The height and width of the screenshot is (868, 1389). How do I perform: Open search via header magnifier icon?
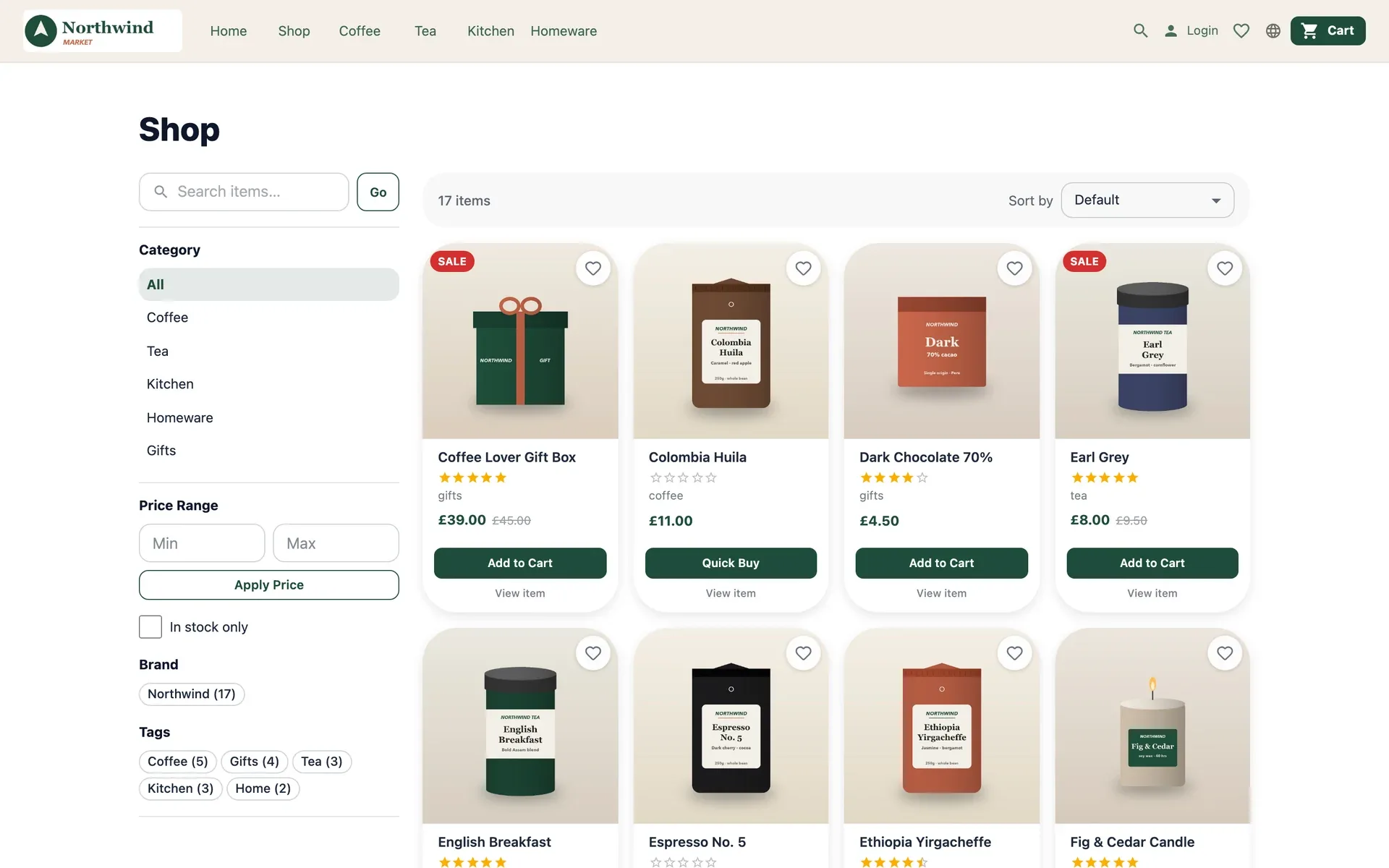click(1140, 30)
